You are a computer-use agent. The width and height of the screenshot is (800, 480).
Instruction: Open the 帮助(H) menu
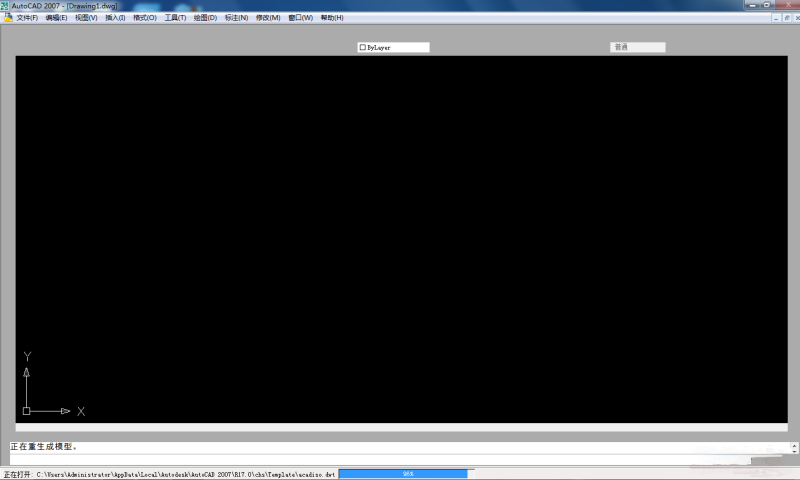(332, 17)
